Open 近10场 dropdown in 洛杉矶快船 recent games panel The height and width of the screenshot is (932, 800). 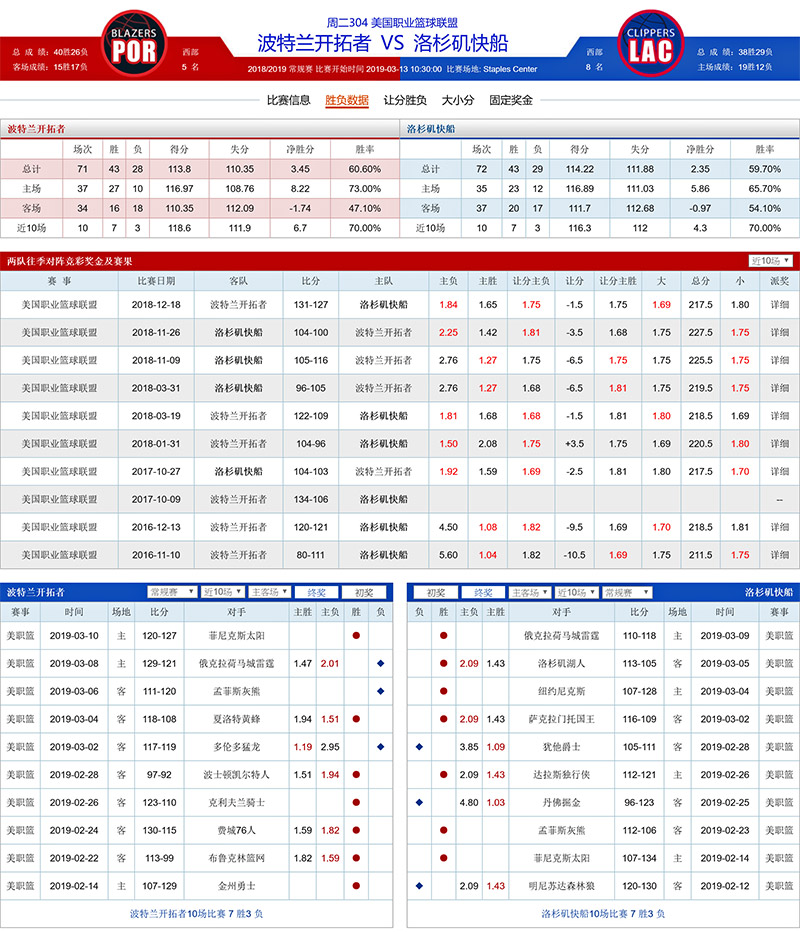(x=577, y=593)
